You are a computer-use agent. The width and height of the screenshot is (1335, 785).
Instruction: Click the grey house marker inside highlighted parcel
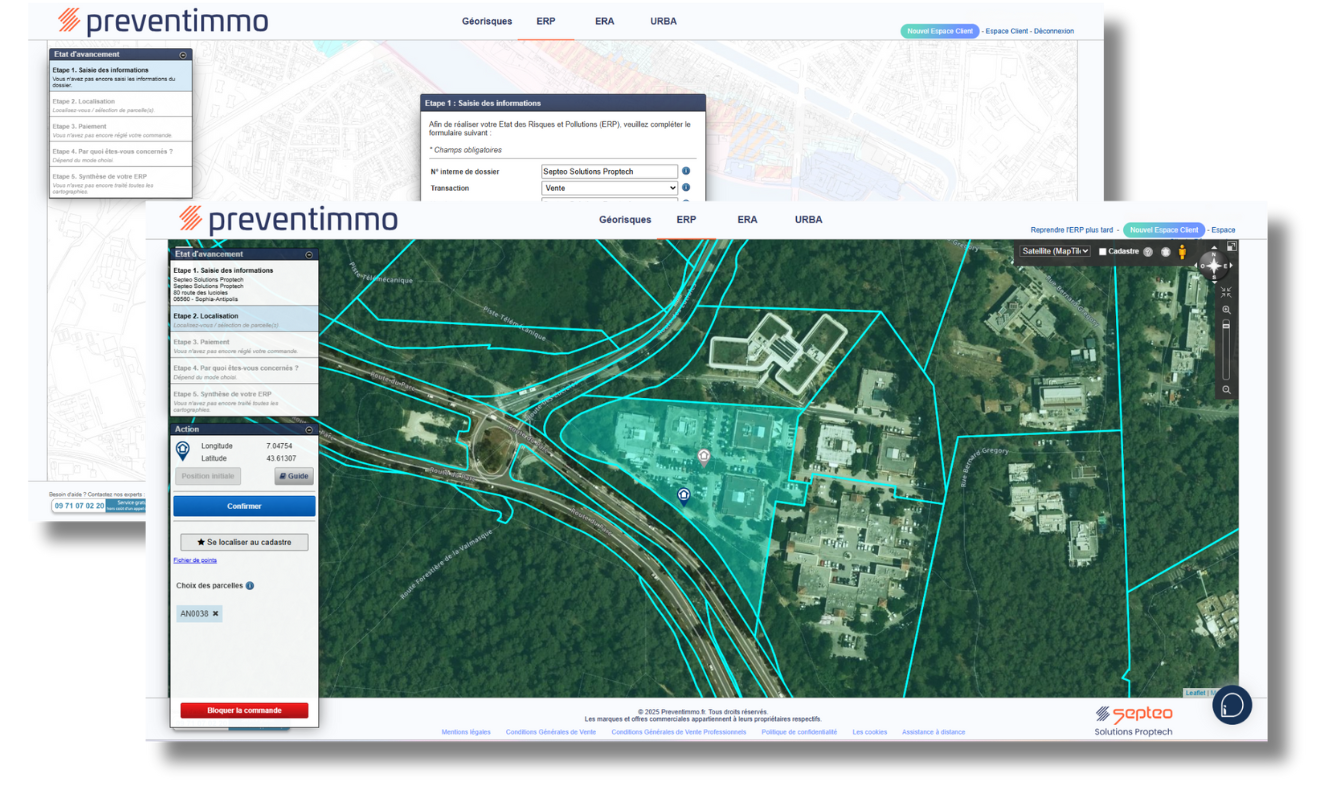703,457
